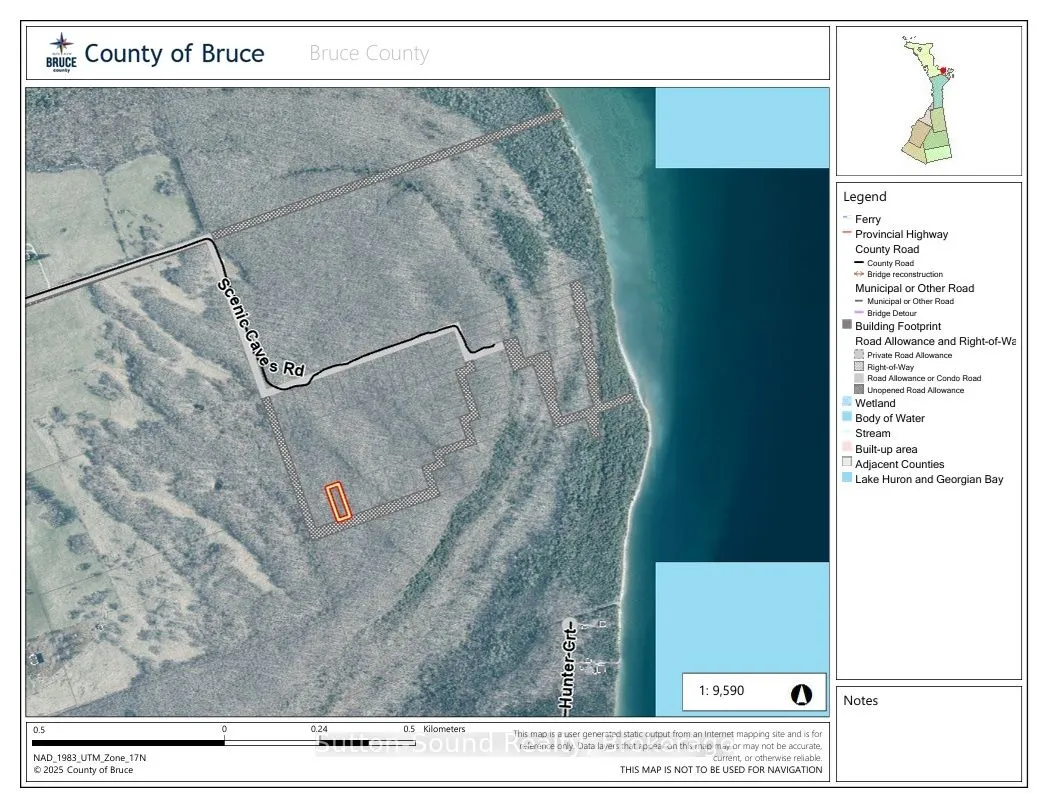1048x807 pixels.
Task: Click the County of Bruce heading link
Action: coord(175,53)
